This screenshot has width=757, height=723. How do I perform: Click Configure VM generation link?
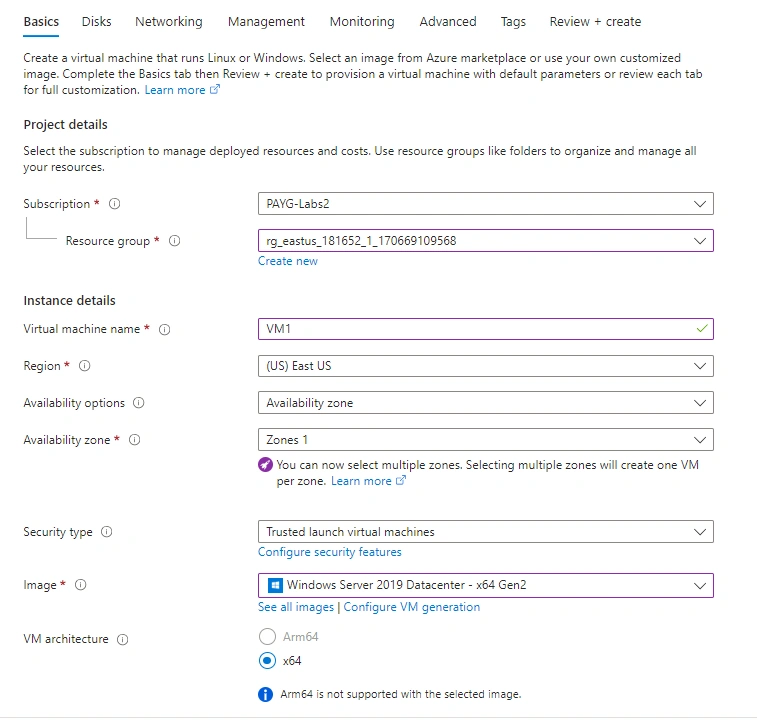[412, 607]
